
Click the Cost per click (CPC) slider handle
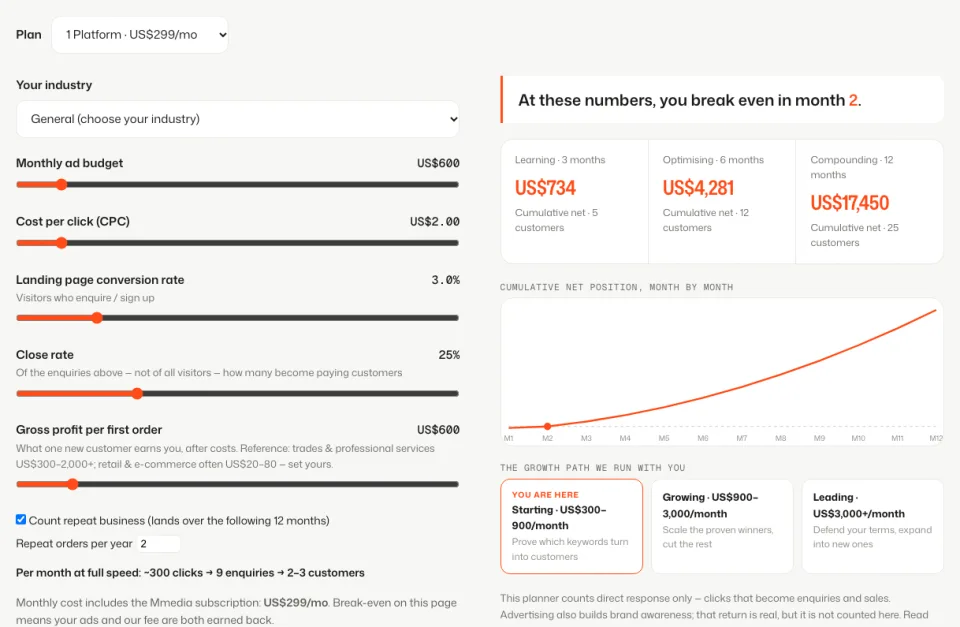pyautogui.click(x=61, y=242)
